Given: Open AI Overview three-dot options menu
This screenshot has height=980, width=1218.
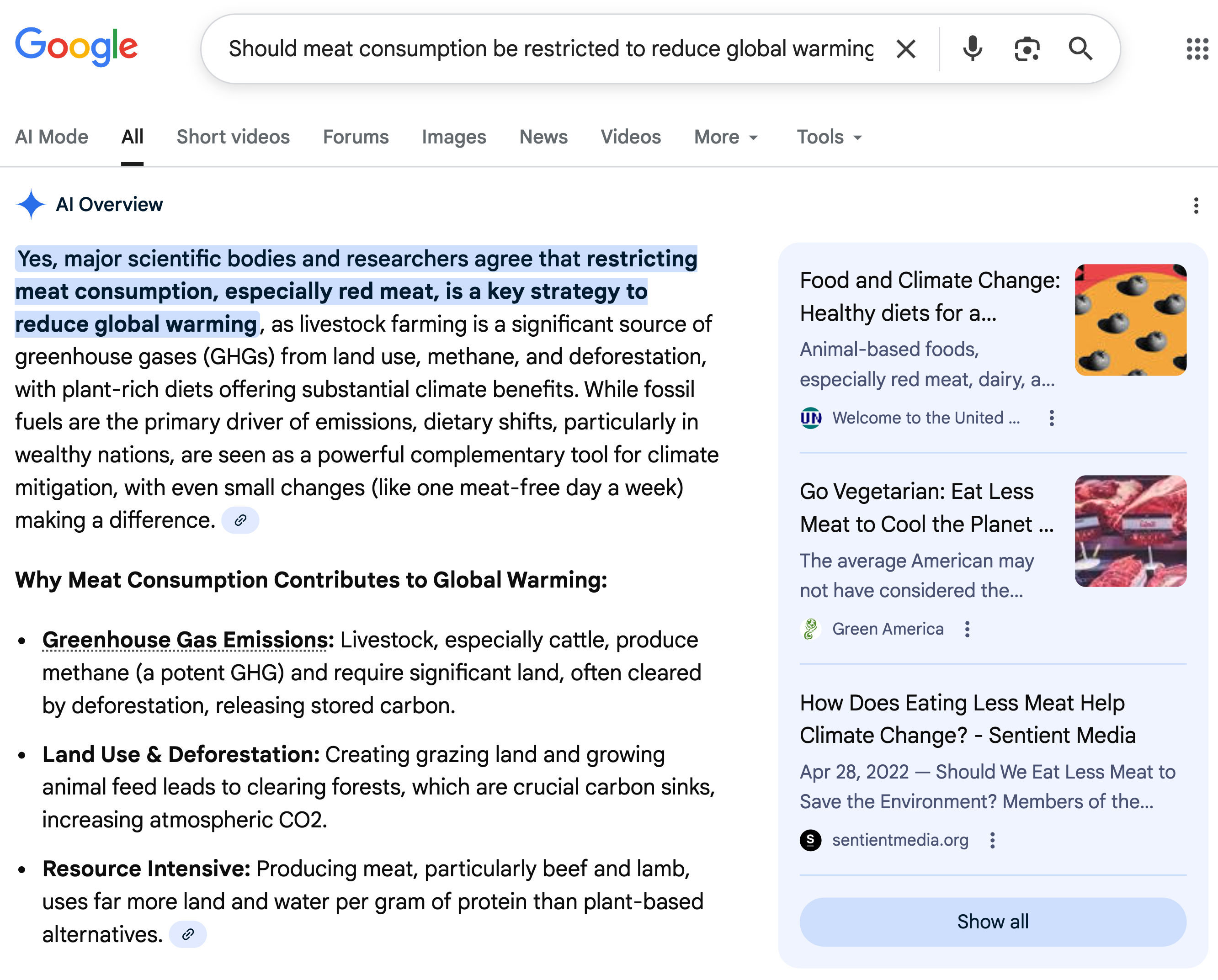Looking at the screenshot, I should pyautogui.click(x=1196, y=206).
